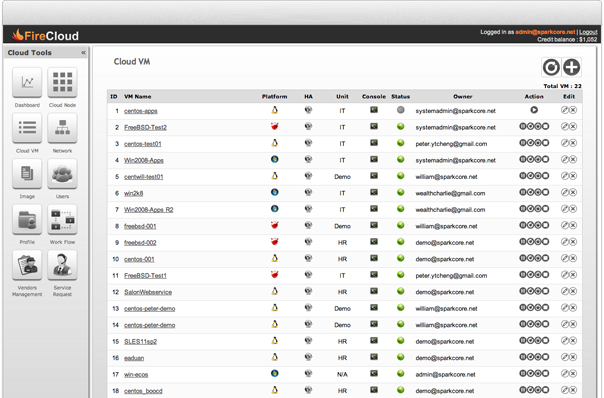Open the Work Flow tool
This screenshot has width=604, height=398.
point(62,220)
